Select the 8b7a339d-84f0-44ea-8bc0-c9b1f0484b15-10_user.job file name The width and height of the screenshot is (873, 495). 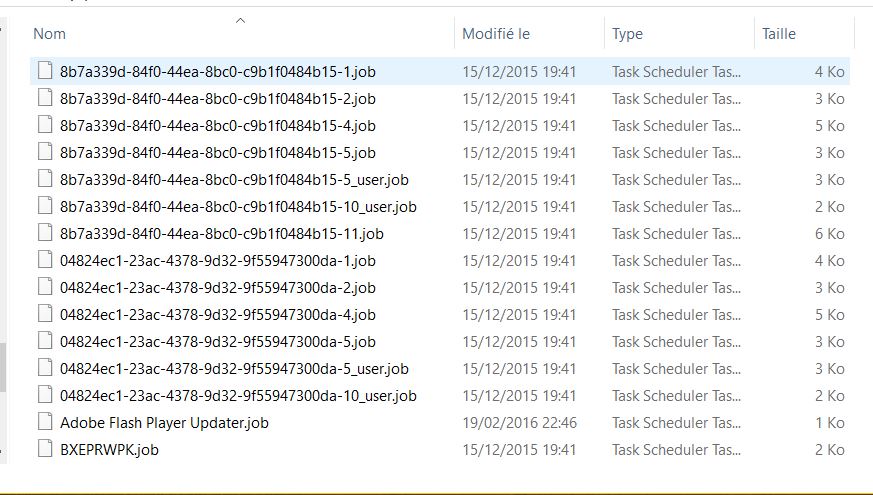click(x=238, y=207)
